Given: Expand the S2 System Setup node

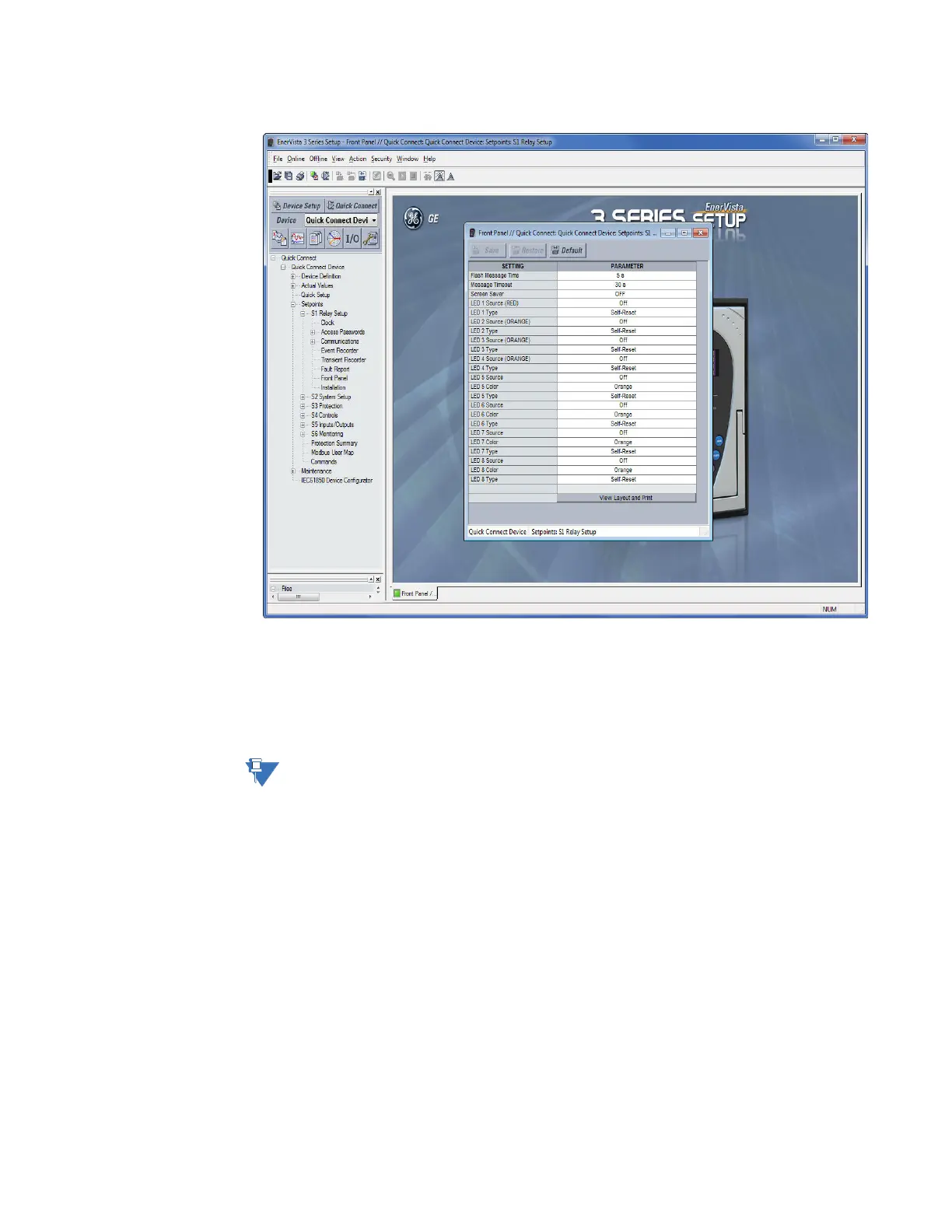Looking at the screenshot, I should coord(303,397).
